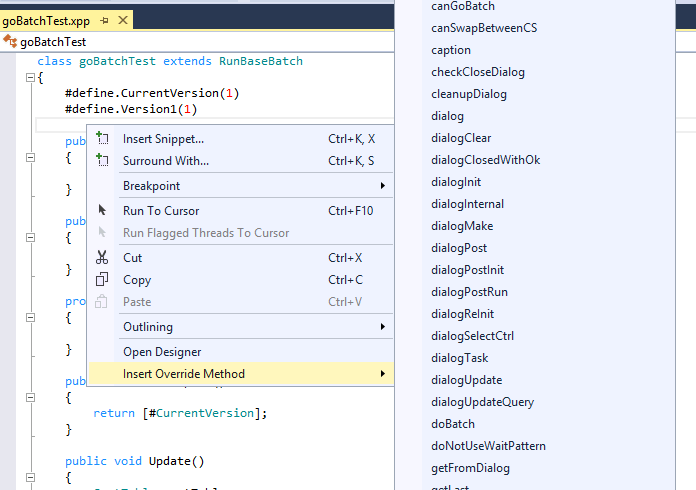696x490 pixels.
Task: Click the Run To Cursor arrow icon
Action: (x=102, y=210)
